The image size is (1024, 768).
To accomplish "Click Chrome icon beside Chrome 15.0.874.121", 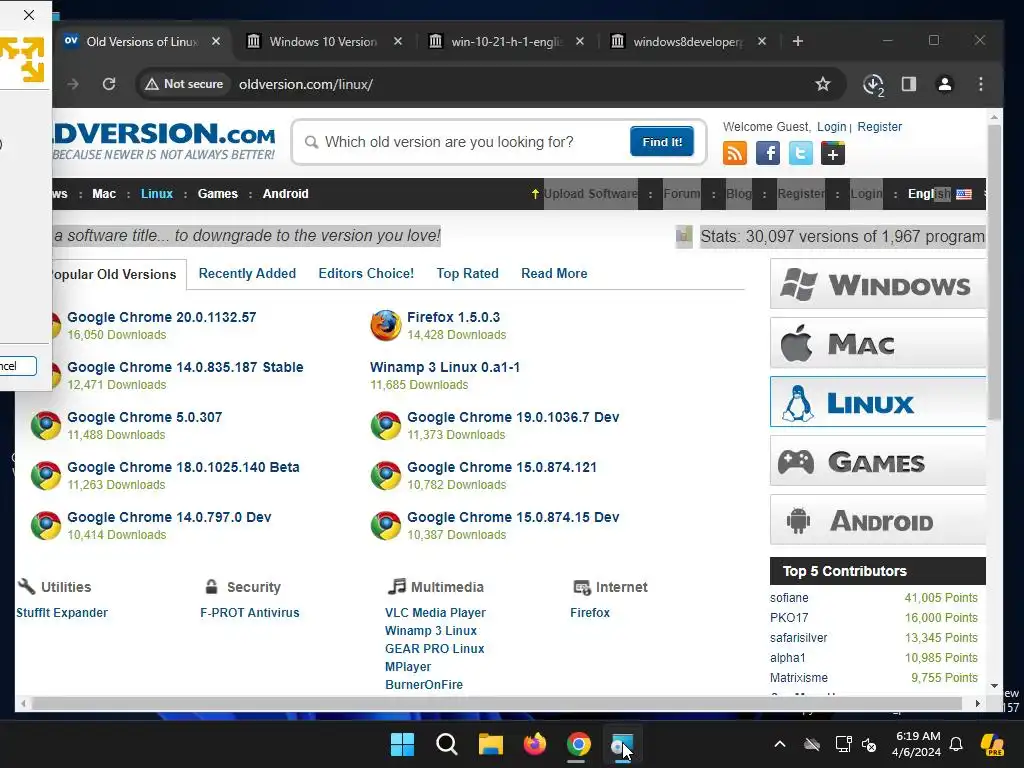I will tap(385, 475).
